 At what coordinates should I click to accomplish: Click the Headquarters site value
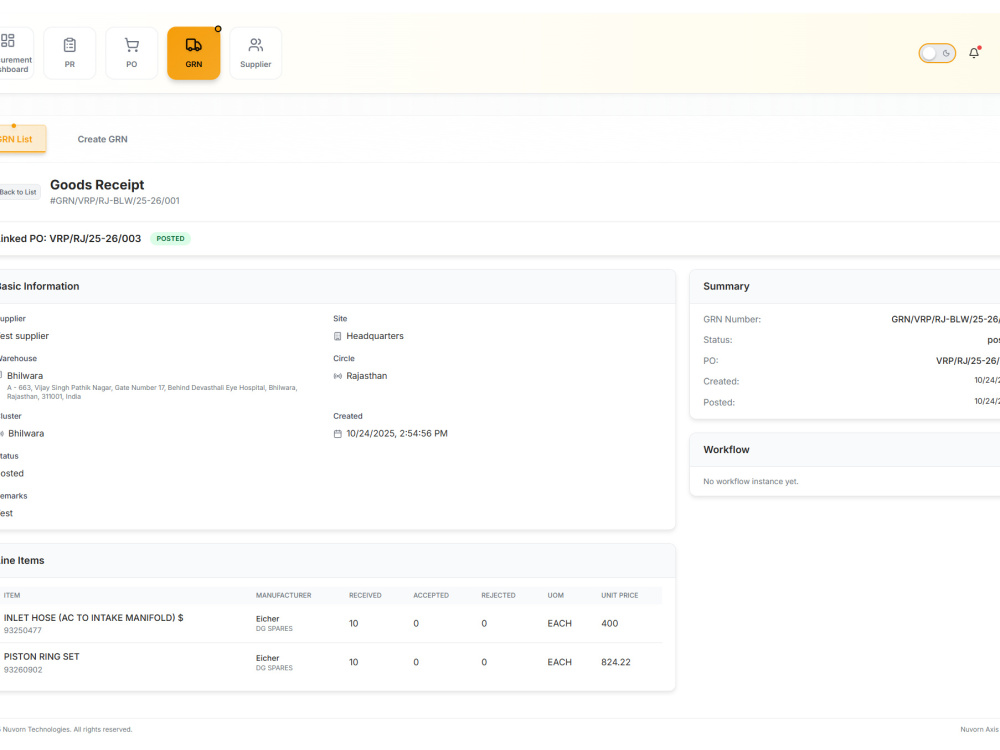[375, 336]
